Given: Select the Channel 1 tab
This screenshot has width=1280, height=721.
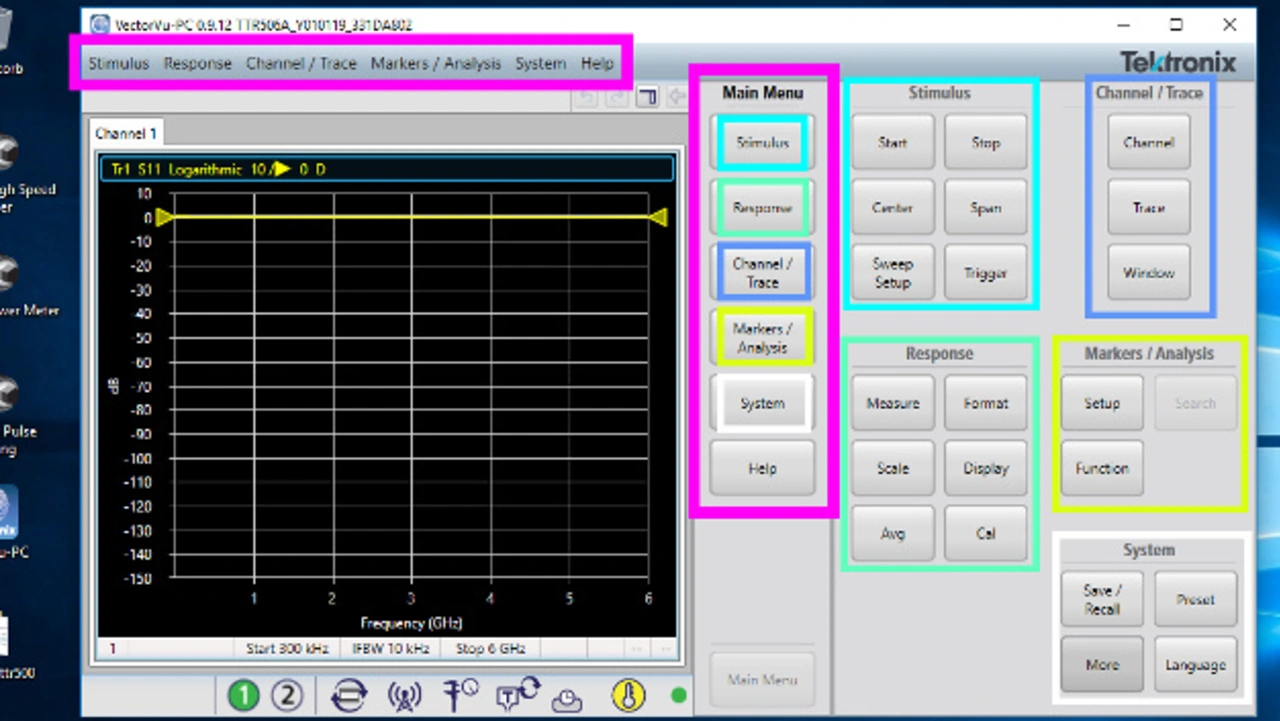Looking at the screenshot, I should (x=126, y=134).
